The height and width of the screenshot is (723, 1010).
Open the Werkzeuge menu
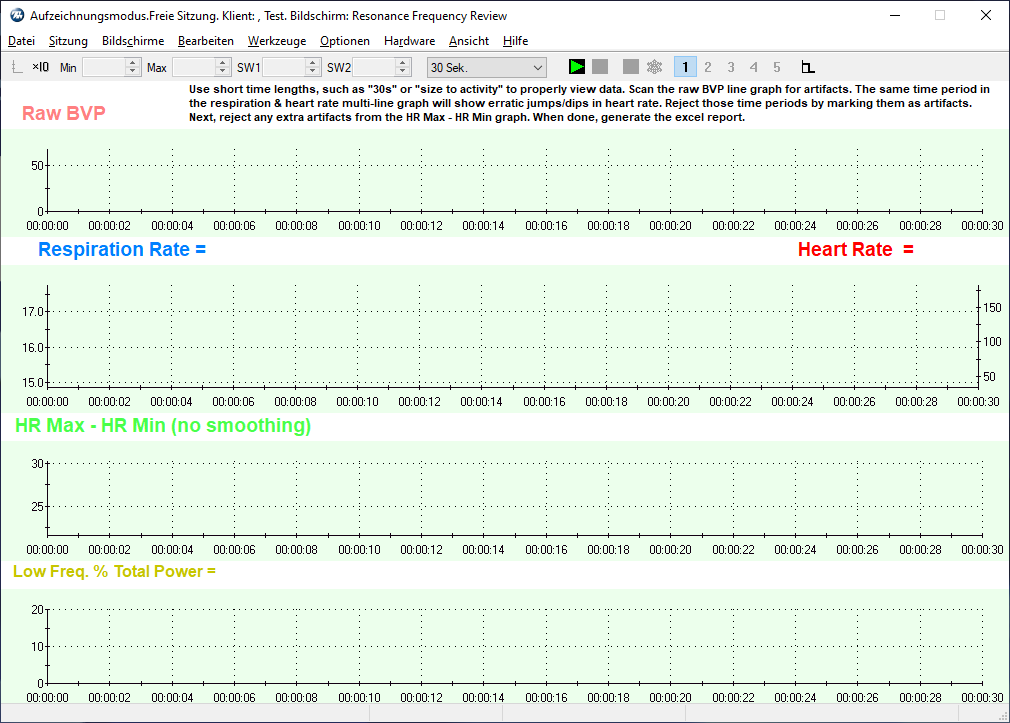tap(277, 41)
